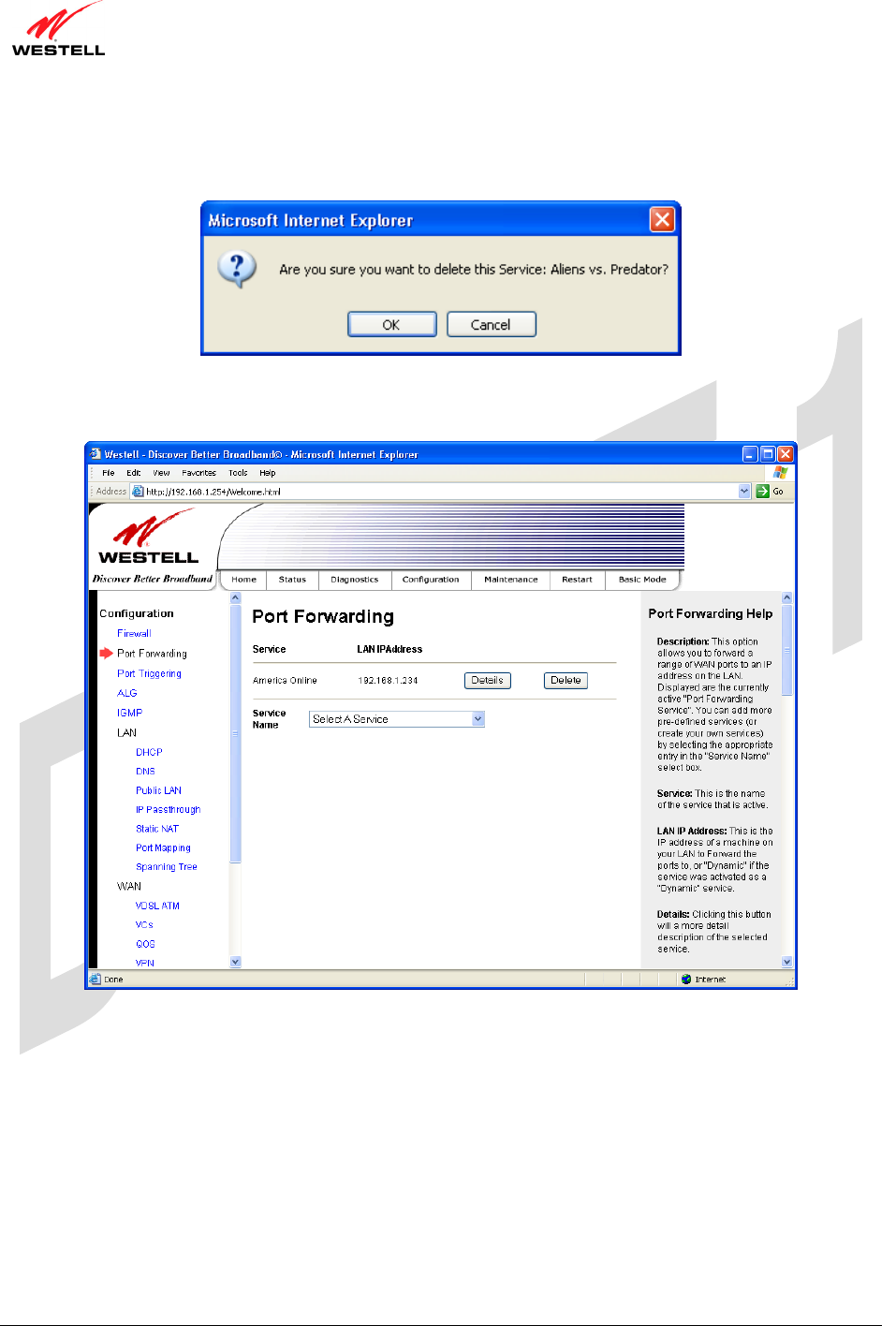This screenshot has width=896, height=1326.
Task: Switch to the Status tab
Action: pos(292,580)
